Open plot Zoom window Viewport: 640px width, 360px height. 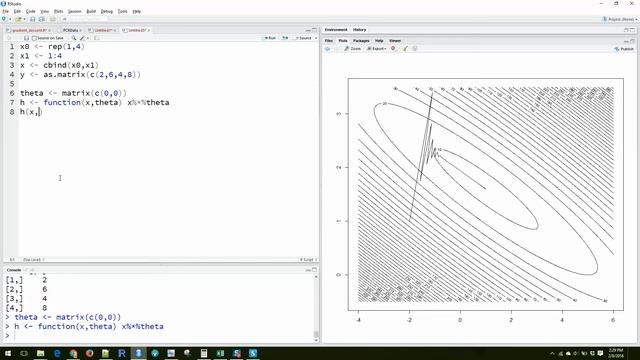pyautogui.click(x=353, y=49)
